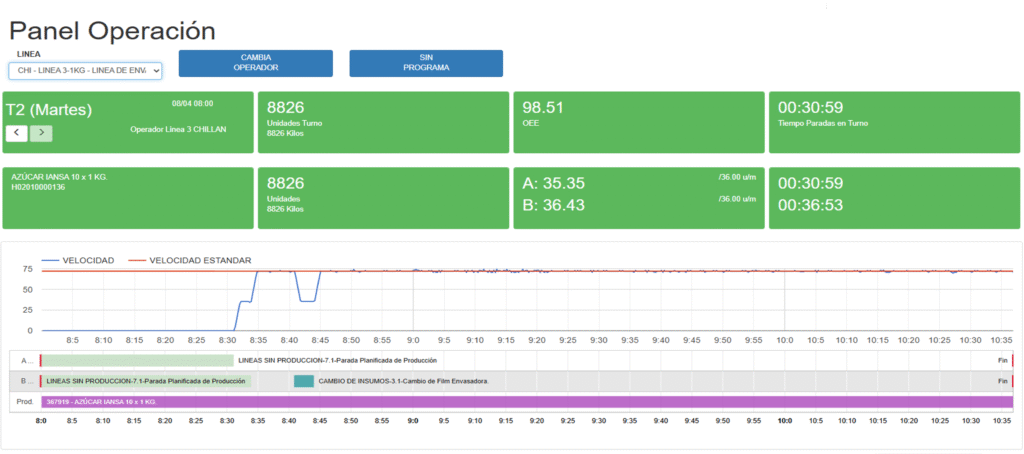
Task: Click red Fin marker in row B
Action: [1012, 381]
